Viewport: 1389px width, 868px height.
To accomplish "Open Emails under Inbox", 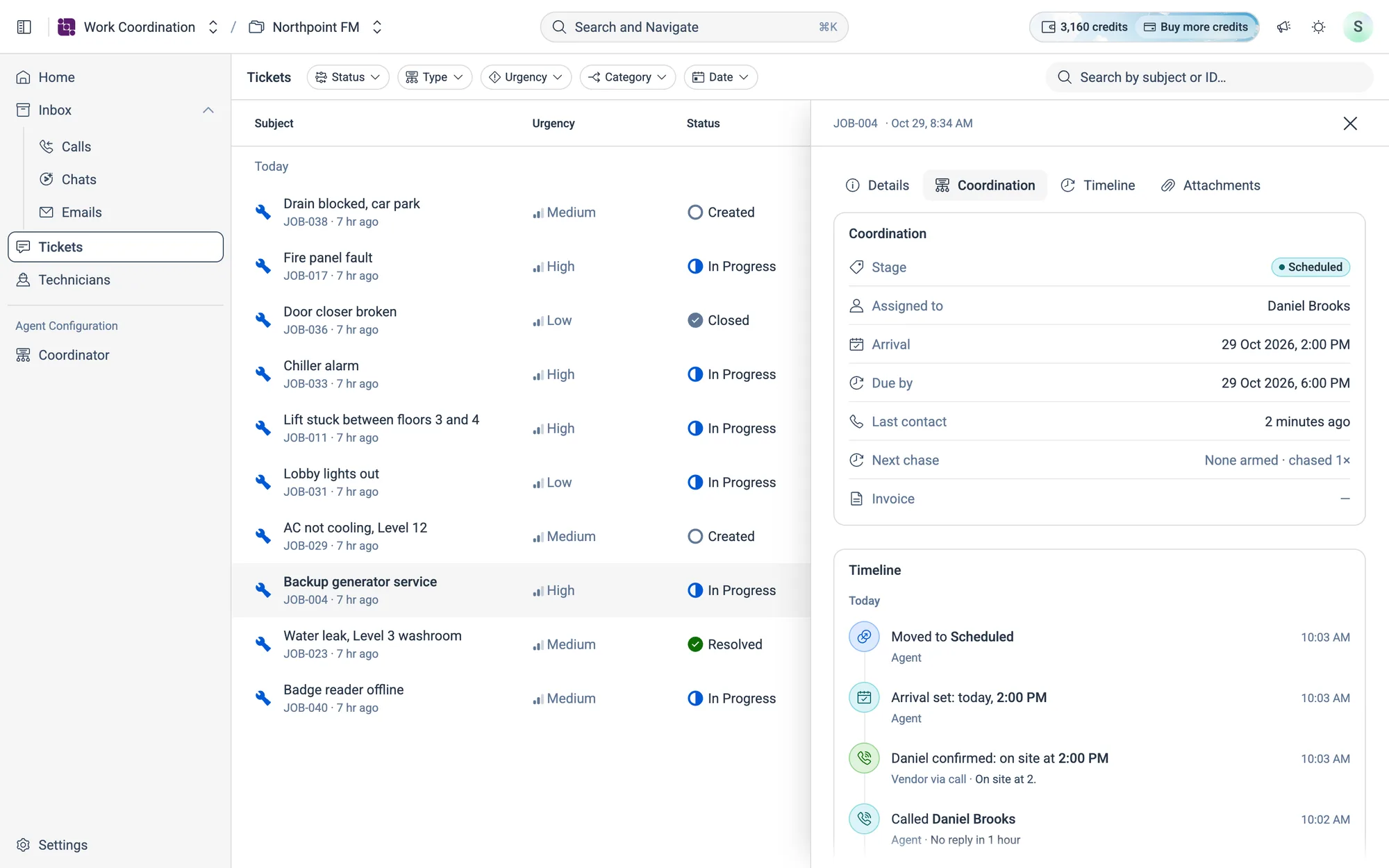I will pyautogui.click(x=126, y=212).
